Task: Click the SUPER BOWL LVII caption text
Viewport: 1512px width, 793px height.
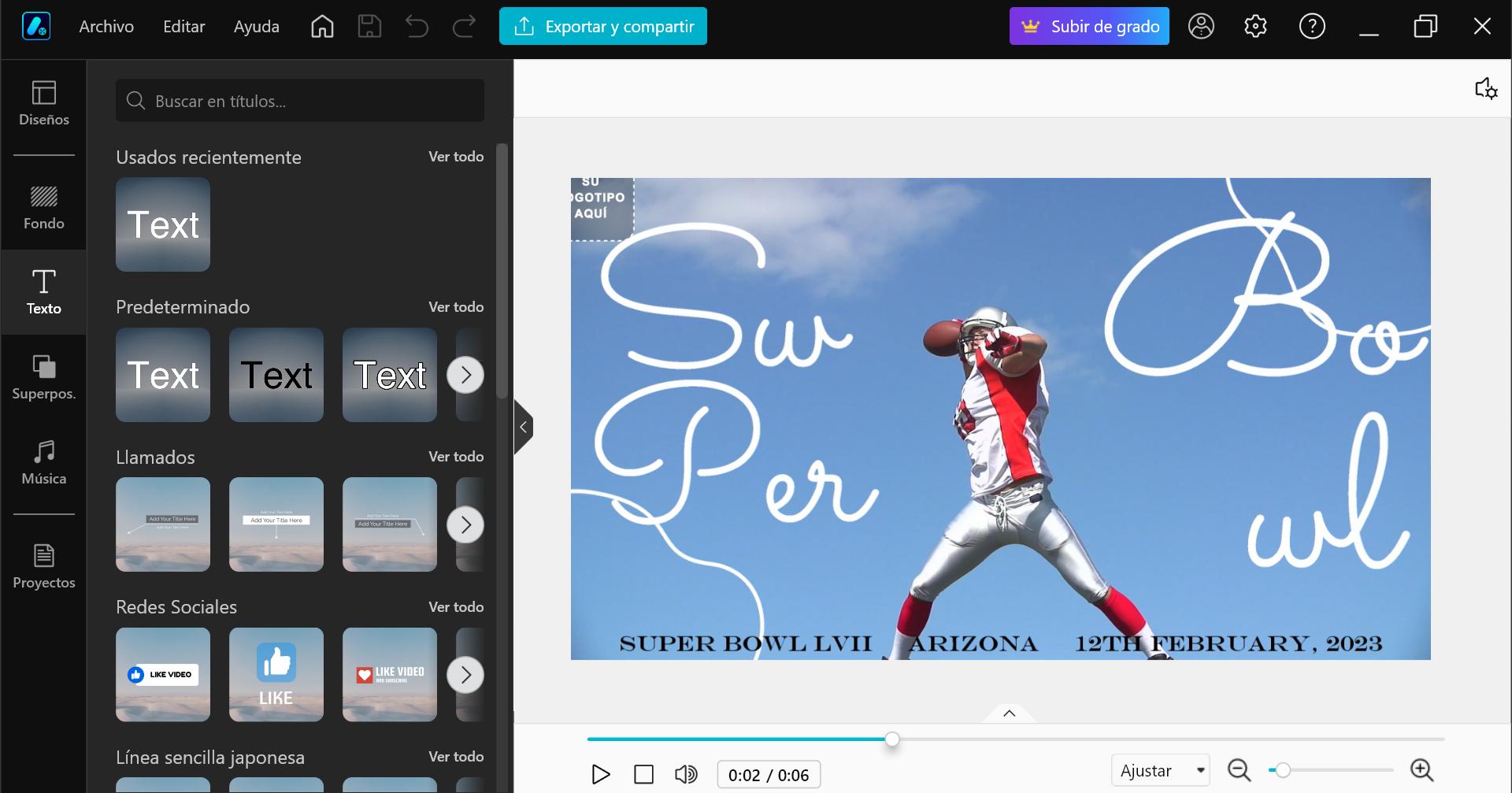Action: click(745, 644)
